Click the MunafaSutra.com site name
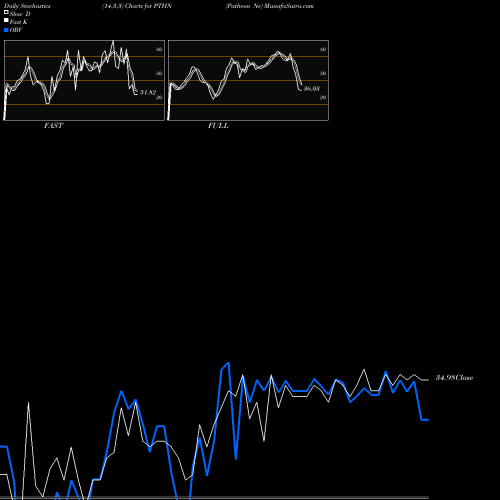The image size is (500, 500). pos(289,6)
